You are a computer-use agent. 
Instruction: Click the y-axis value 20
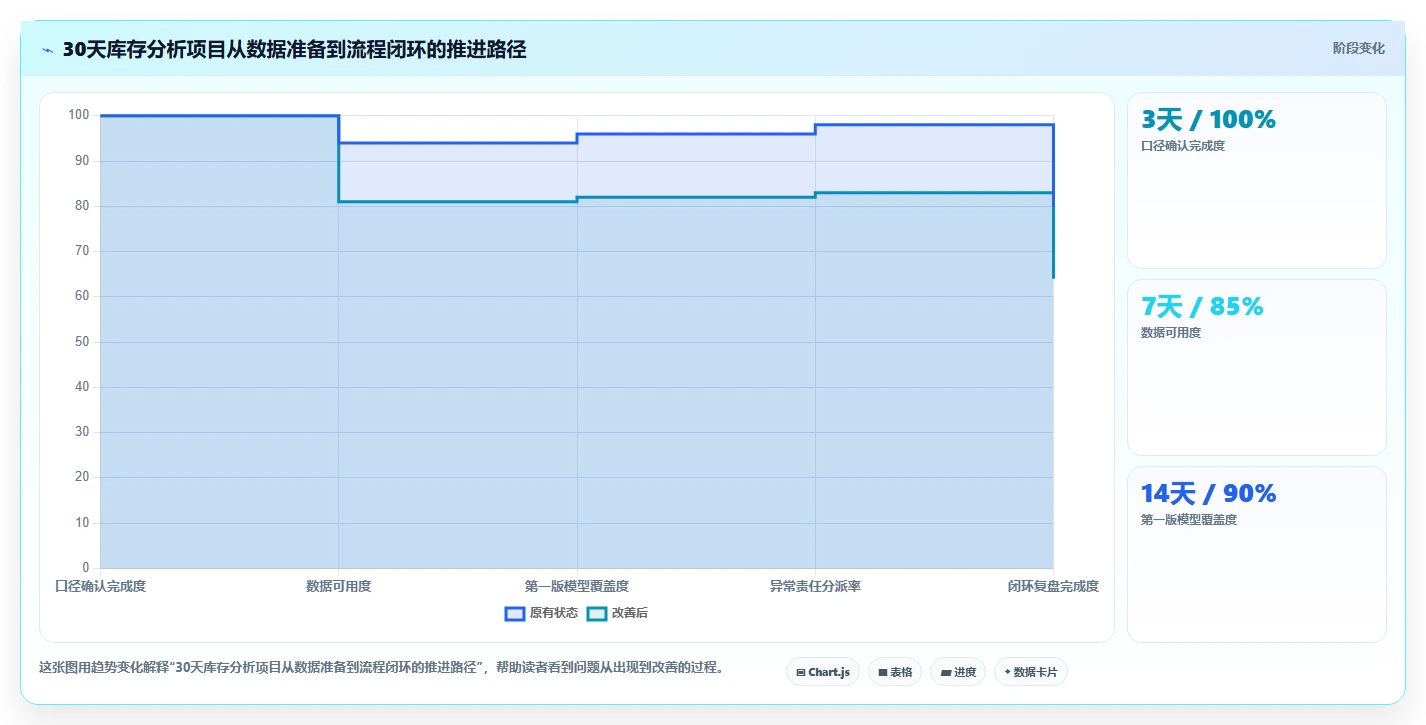82,477
